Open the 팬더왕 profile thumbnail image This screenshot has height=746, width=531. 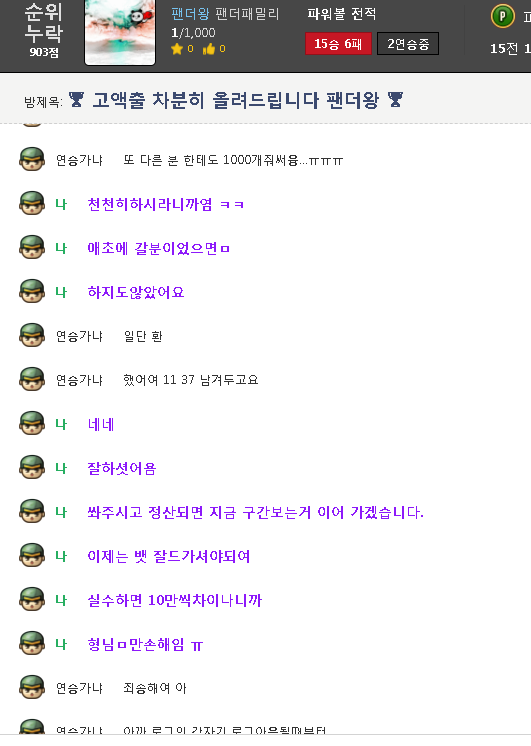pyautogui.click(x=120, y=32)
